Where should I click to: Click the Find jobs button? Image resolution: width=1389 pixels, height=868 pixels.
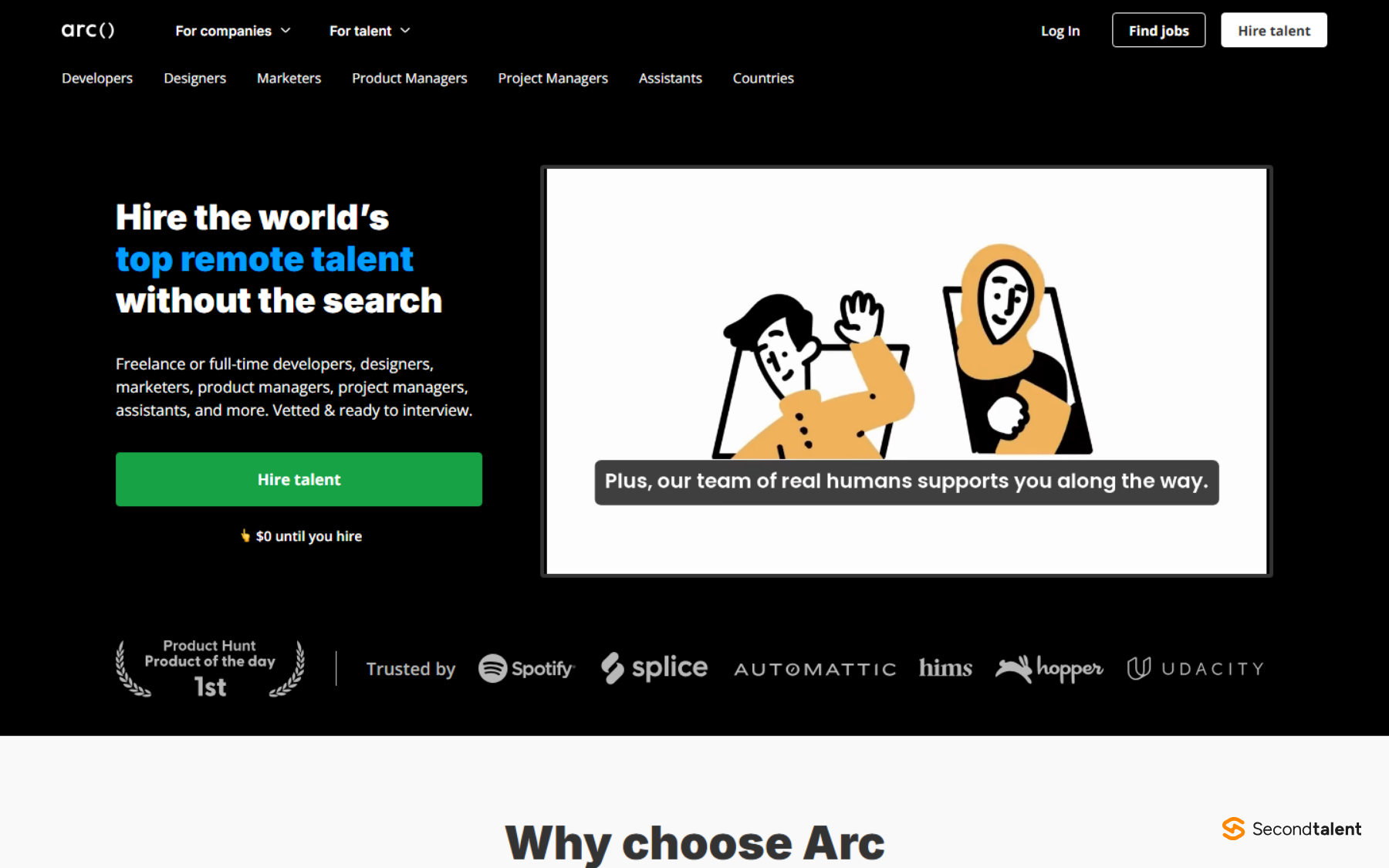[1158, 30]
